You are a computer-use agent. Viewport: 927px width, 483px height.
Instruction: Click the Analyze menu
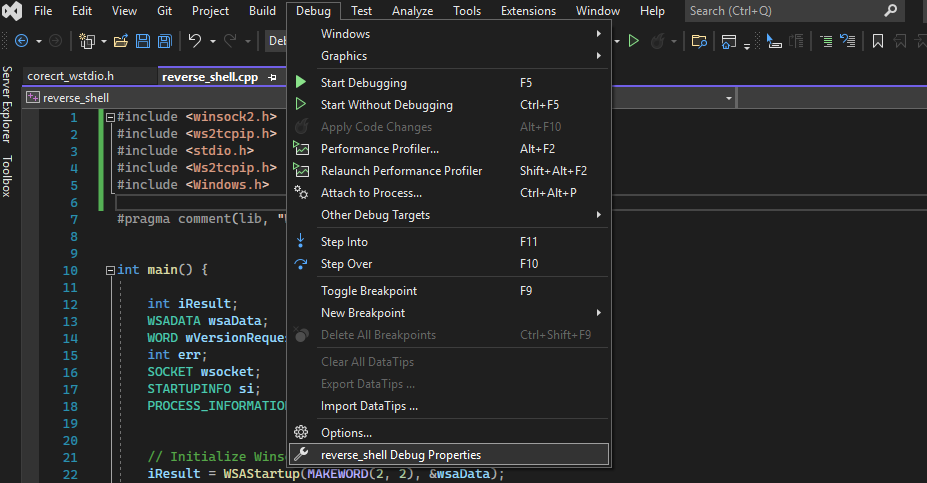(412, 11)
